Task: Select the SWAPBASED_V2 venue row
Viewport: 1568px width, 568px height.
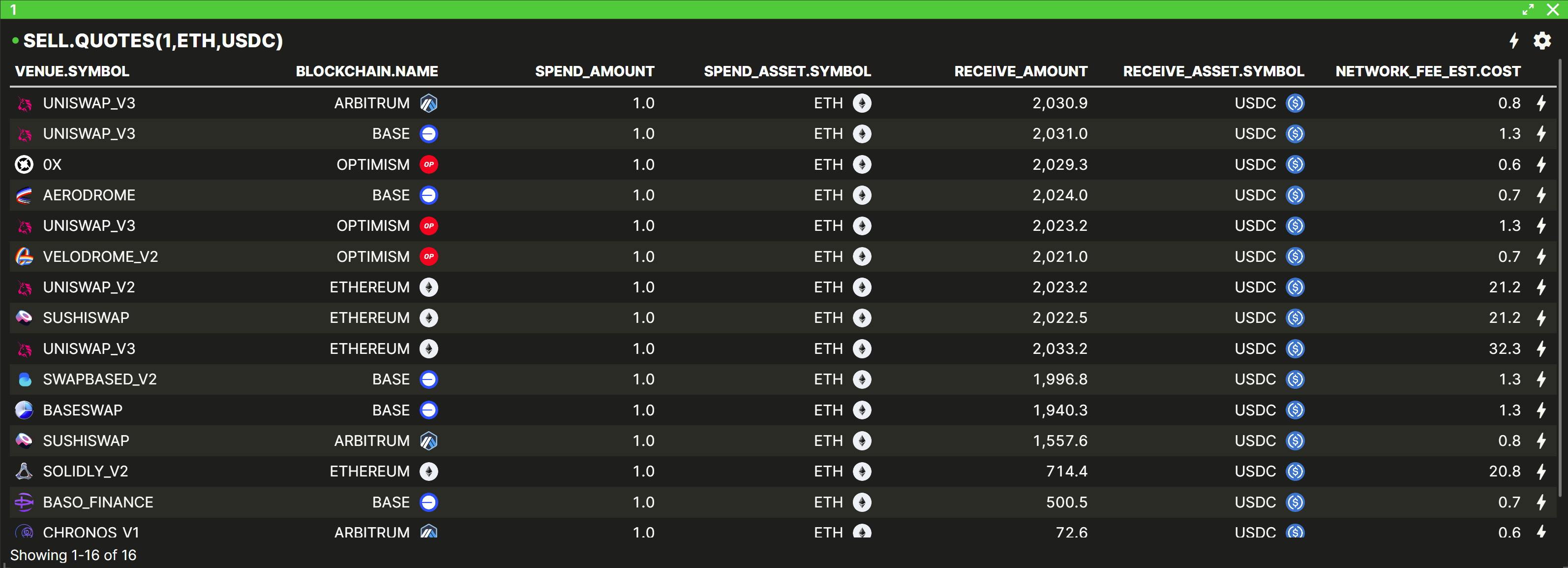Action: tap(100, 379)
